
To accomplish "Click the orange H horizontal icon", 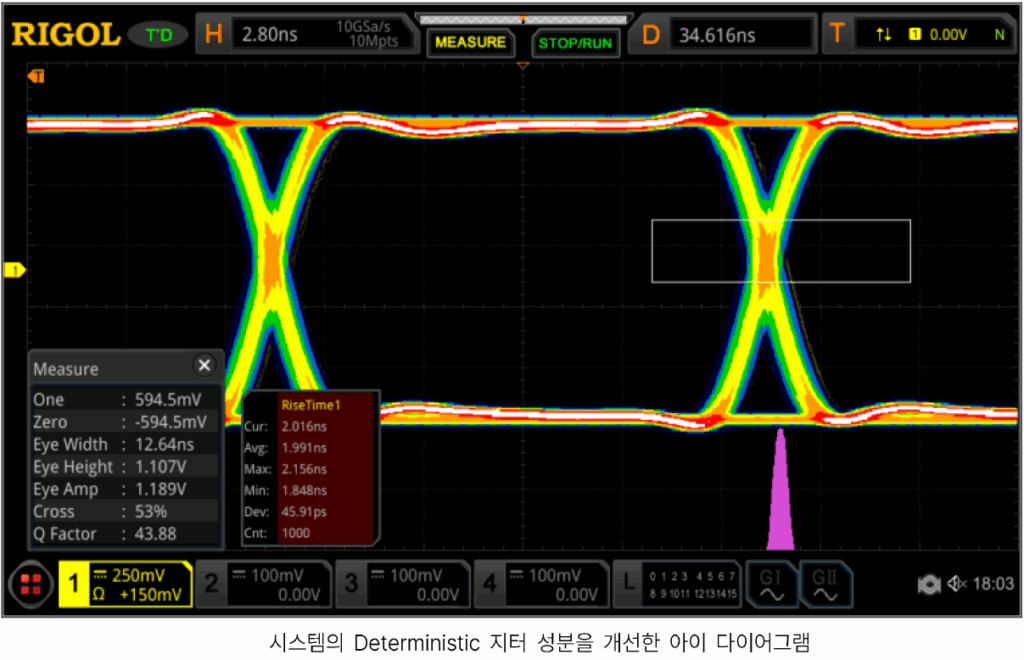I will coord(213,35).
